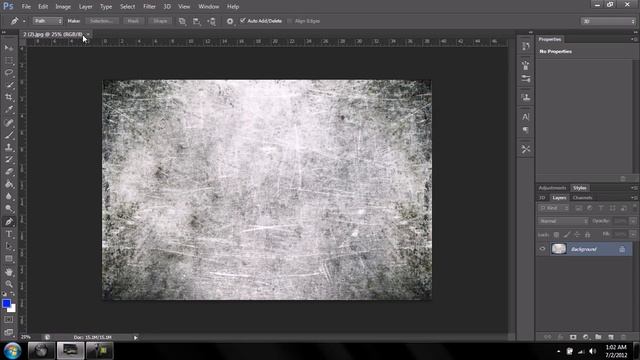Toggle Lock image pixels brush icon
The width and height of the screenshot is (640, 360).
click(567, 235)
